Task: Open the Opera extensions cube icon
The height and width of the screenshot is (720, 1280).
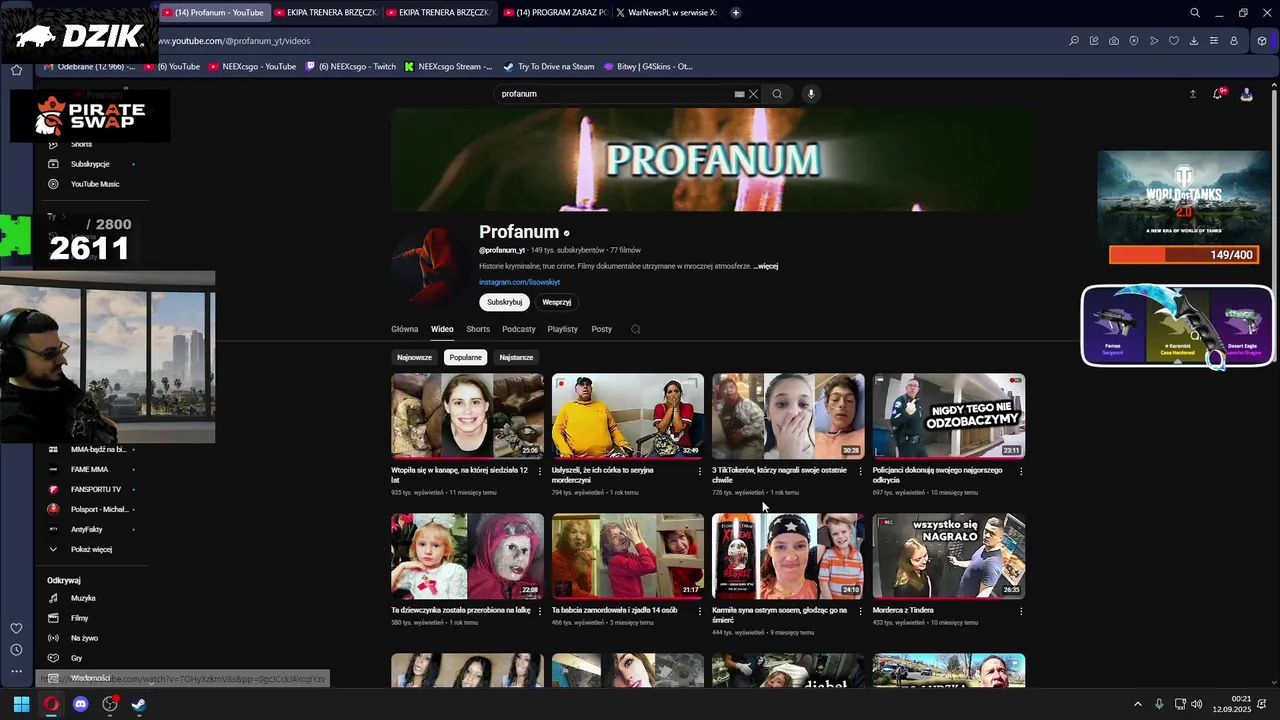Action: click(1262, 41)
